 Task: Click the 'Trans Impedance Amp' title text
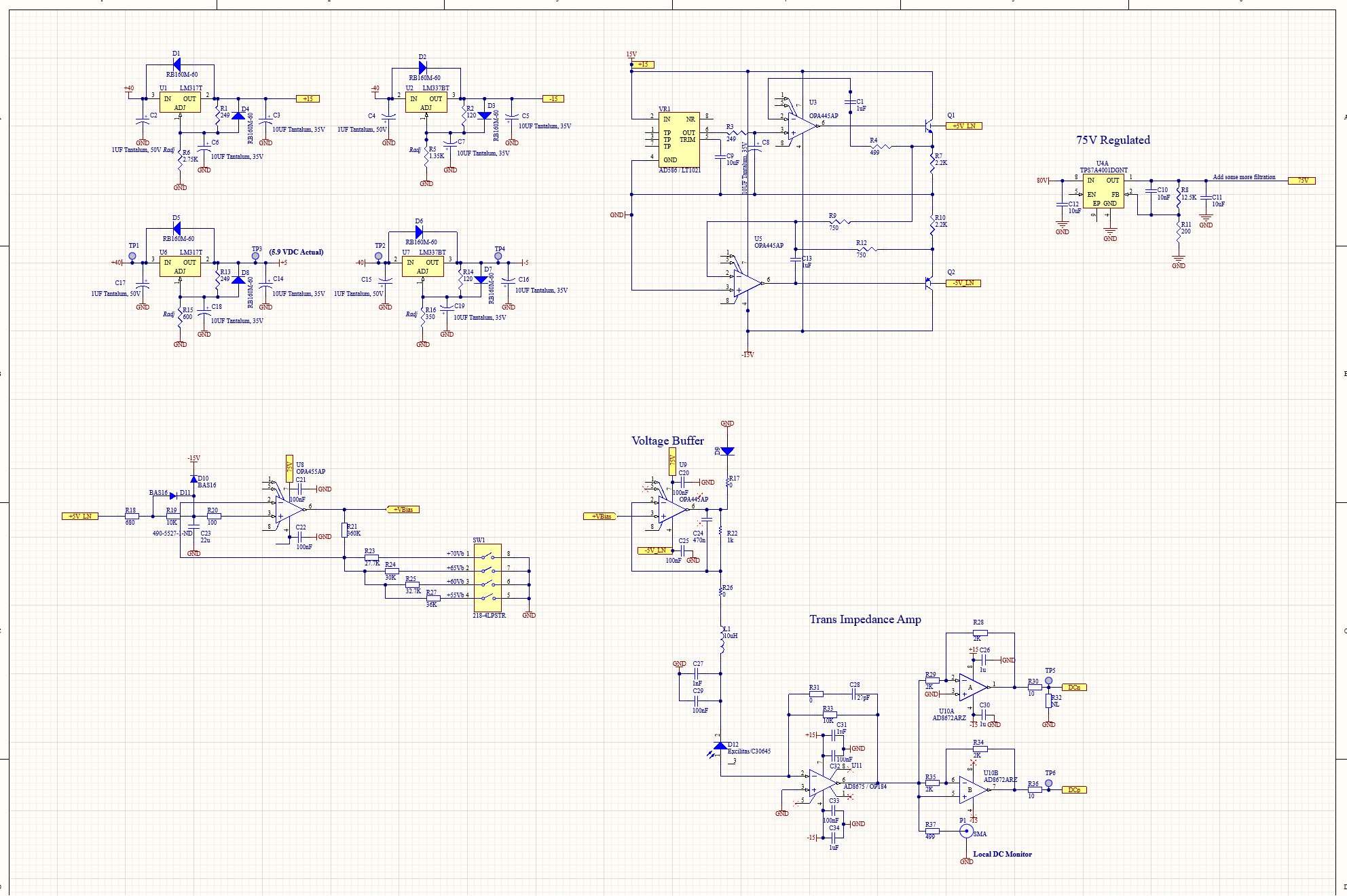pyautogui.click(x=865, y=619)
